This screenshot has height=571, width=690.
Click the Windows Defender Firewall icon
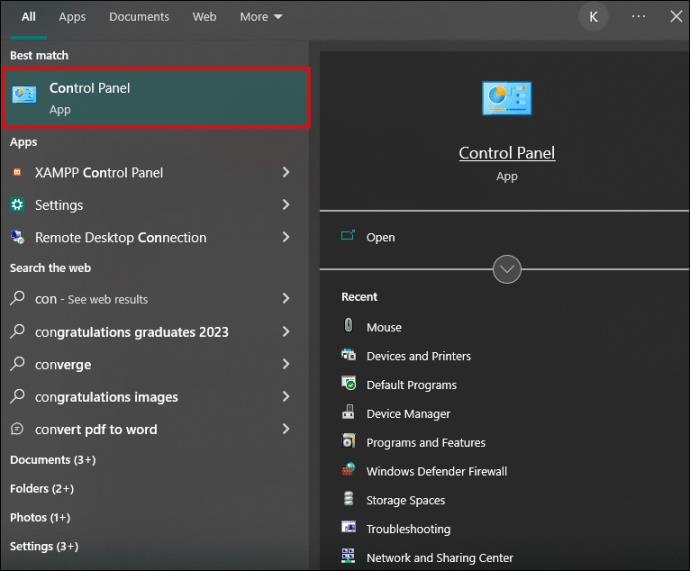point(349,470)
